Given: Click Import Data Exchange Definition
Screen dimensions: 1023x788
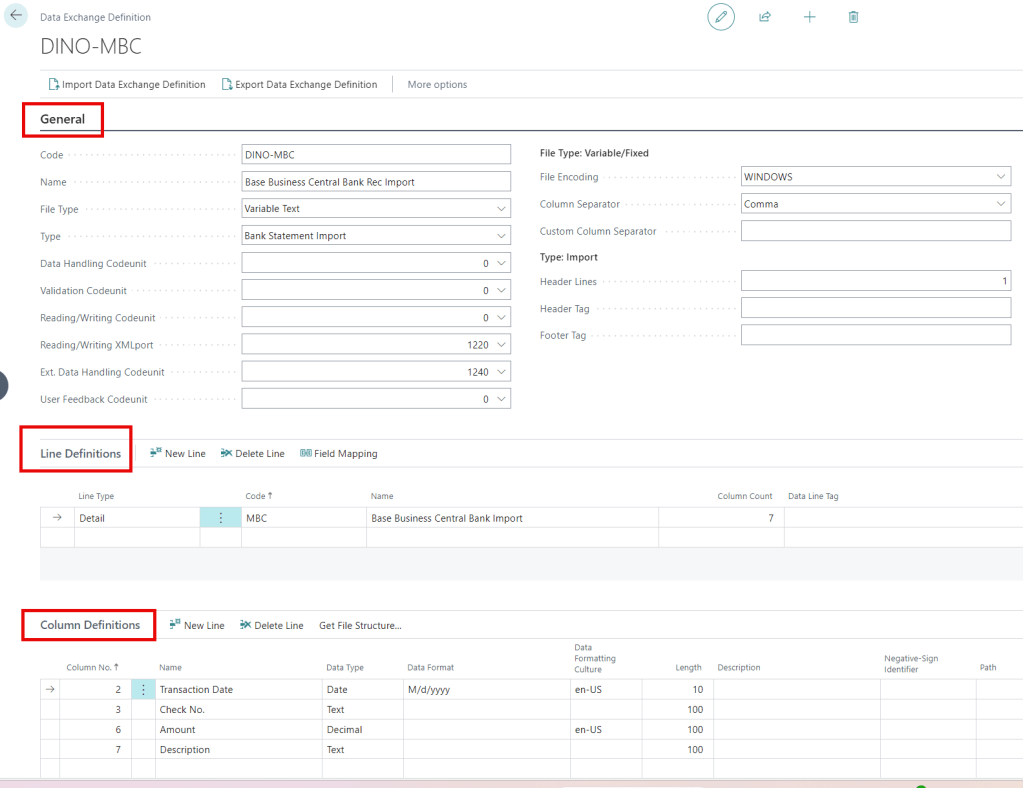Looking at the screenshot, I should 127,84.
